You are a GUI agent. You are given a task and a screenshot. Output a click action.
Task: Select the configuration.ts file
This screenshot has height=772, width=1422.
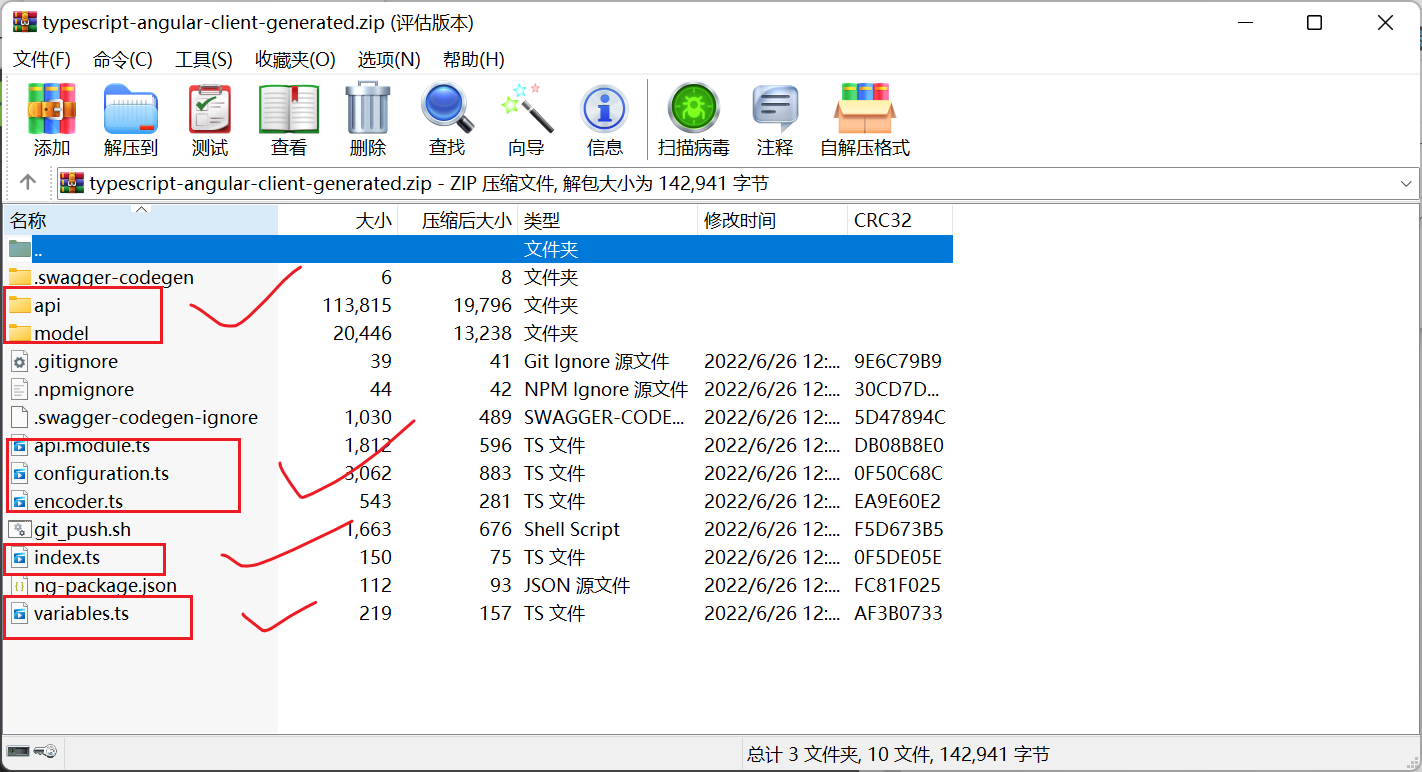coord(101,473)
